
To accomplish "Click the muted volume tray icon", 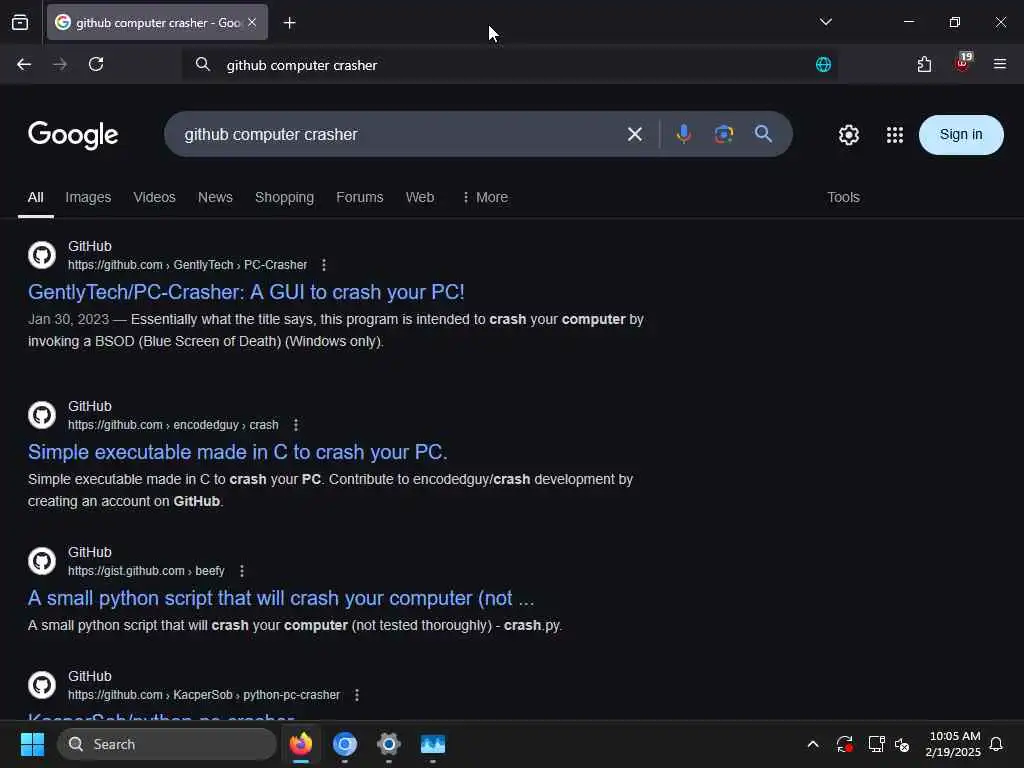I will 902,744.
